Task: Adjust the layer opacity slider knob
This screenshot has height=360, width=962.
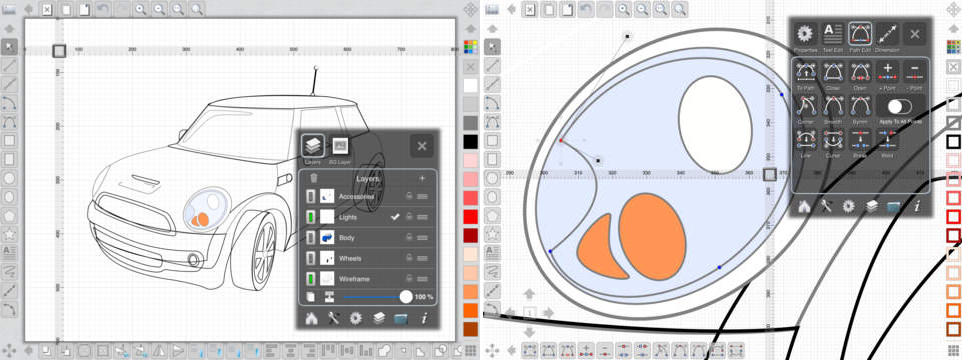Action: [406, 297]
